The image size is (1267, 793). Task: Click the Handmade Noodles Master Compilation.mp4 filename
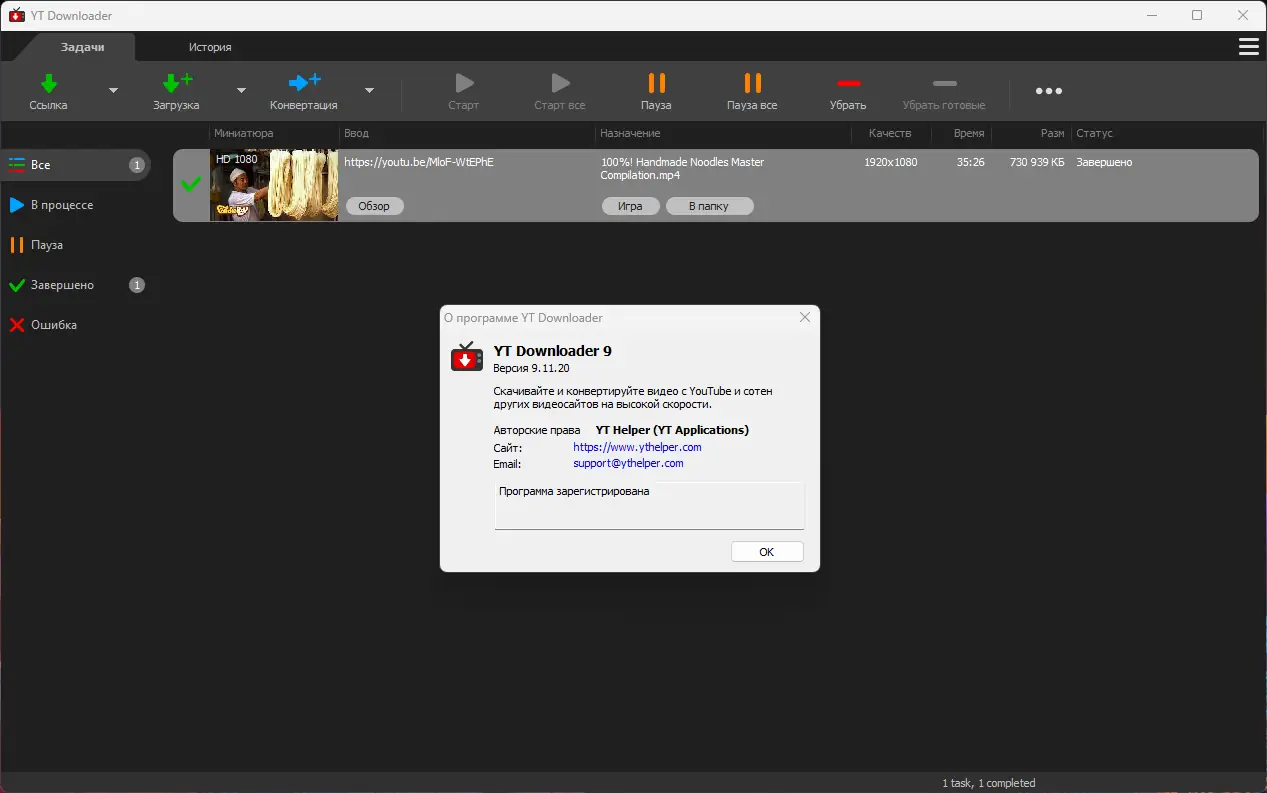pyautogui.click(x=682, y=168)
